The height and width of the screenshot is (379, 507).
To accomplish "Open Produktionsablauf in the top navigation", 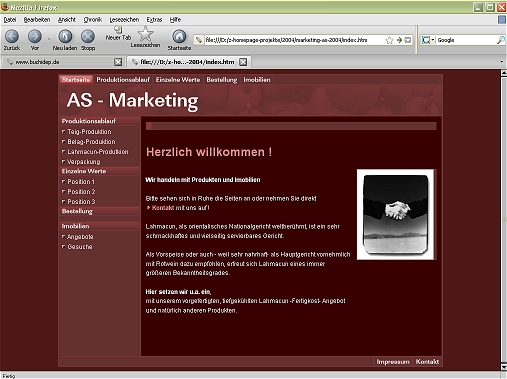I will coord(123,80).
